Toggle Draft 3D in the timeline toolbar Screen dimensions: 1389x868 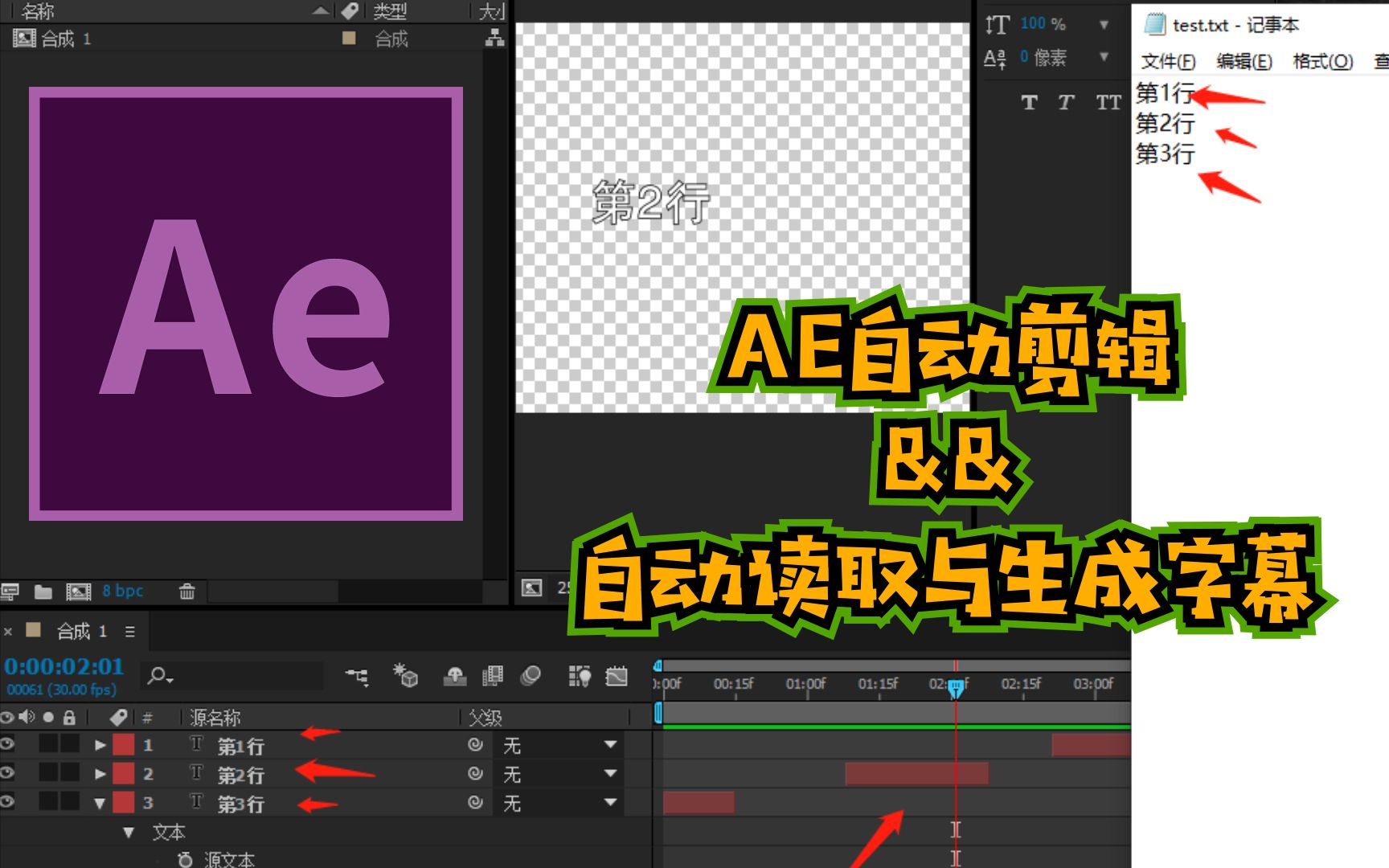point(406,675)
